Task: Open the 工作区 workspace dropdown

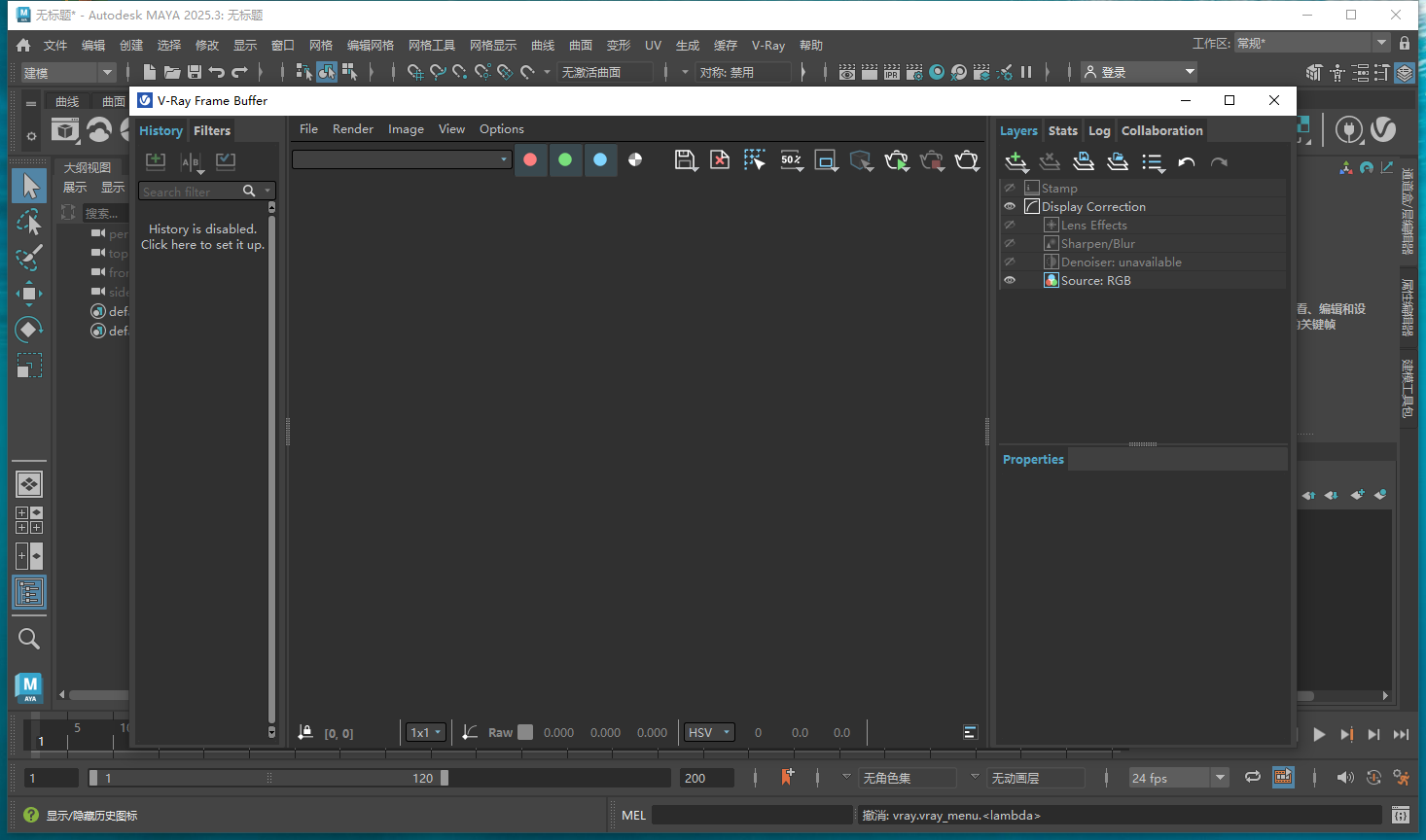Action: 1312,43
